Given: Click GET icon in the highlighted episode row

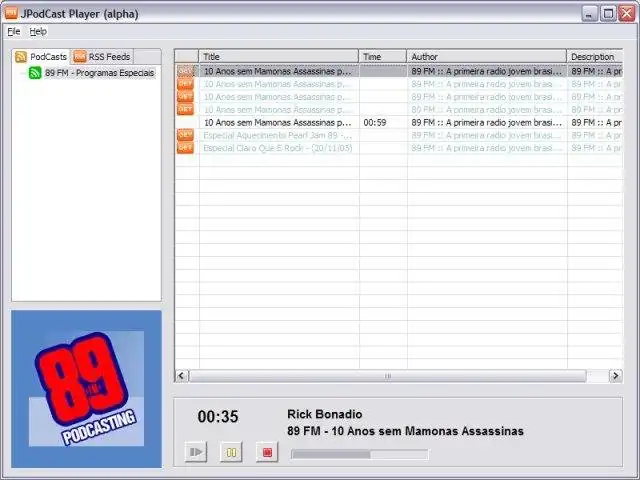Looking at the screenshot, I should tap(185, 71).
